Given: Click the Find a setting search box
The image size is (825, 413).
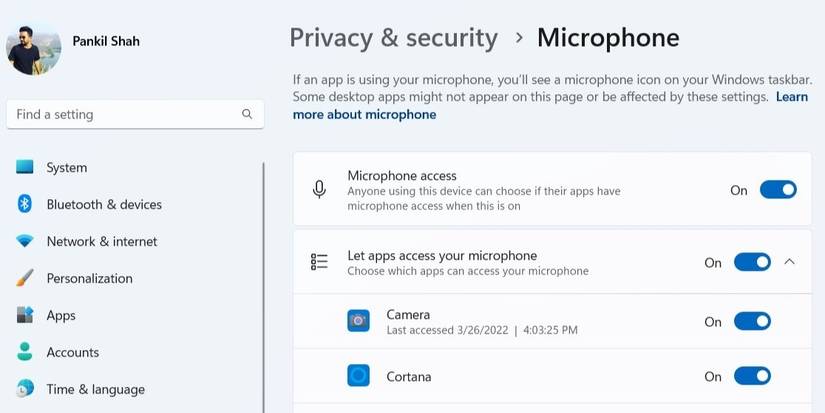Looking at the screenshot, I should point(125,114).
